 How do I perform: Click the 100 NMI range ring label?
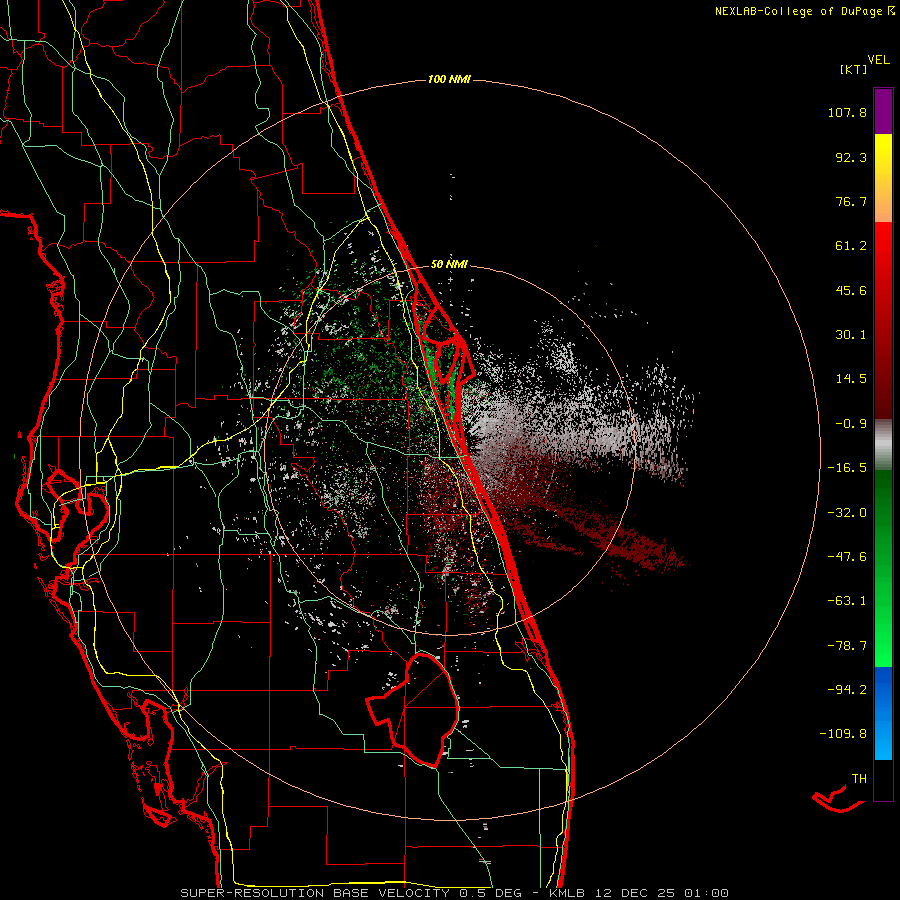point(449,79)
